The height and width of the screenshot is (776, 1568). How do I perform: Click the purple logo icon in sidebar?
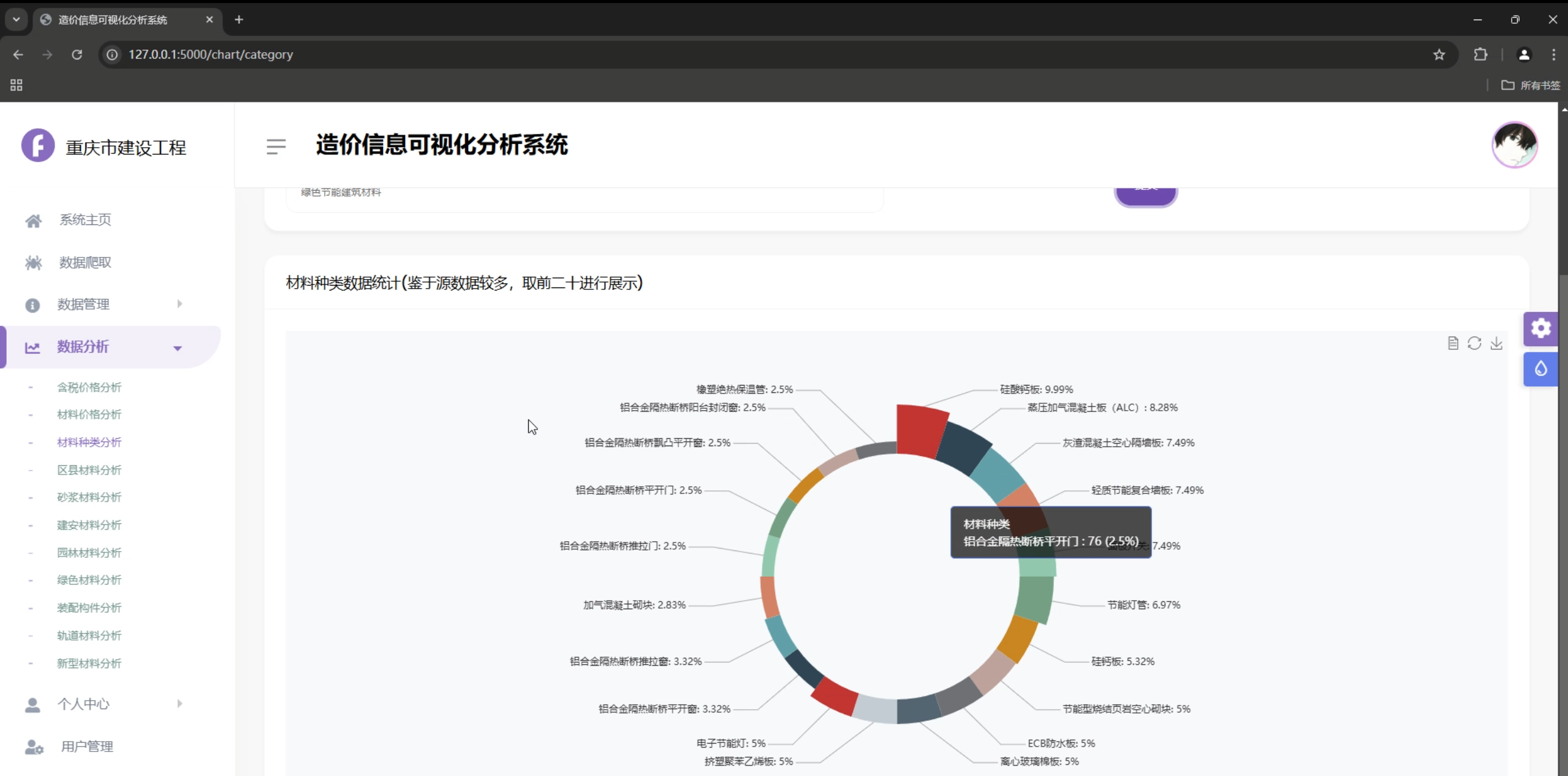point(38,145)
